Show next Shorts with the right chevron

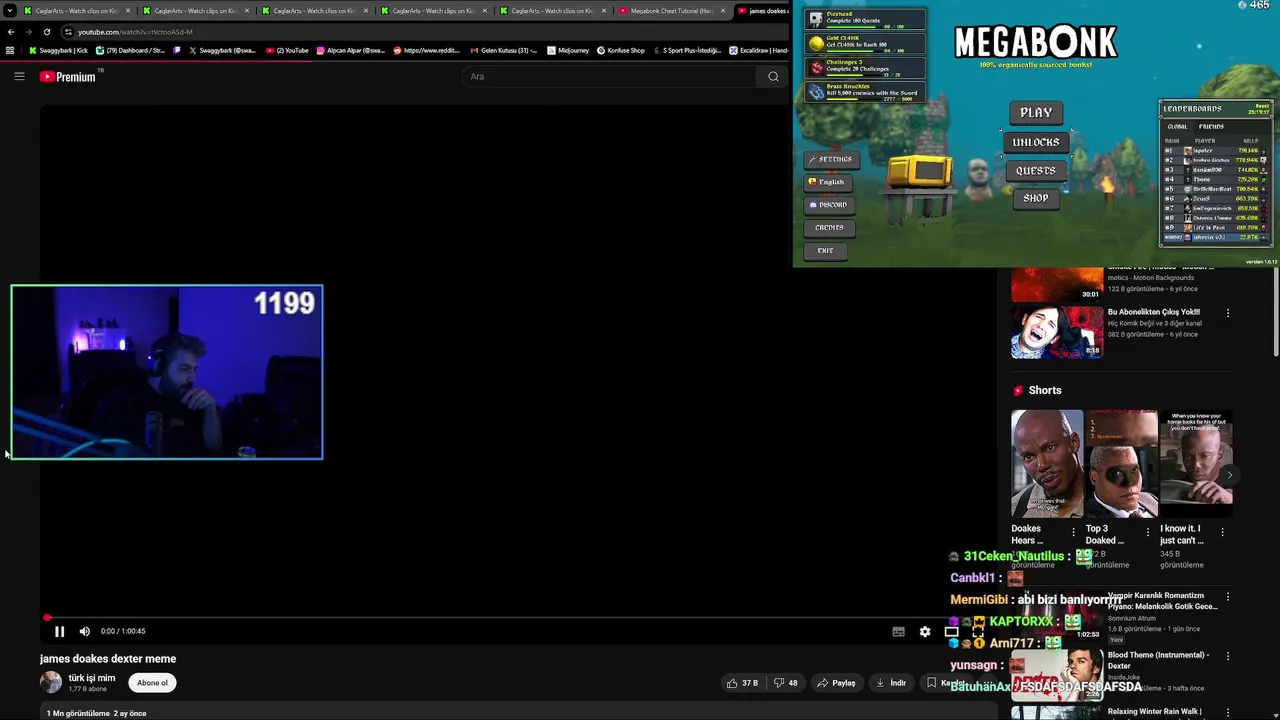coord(1229,475)
